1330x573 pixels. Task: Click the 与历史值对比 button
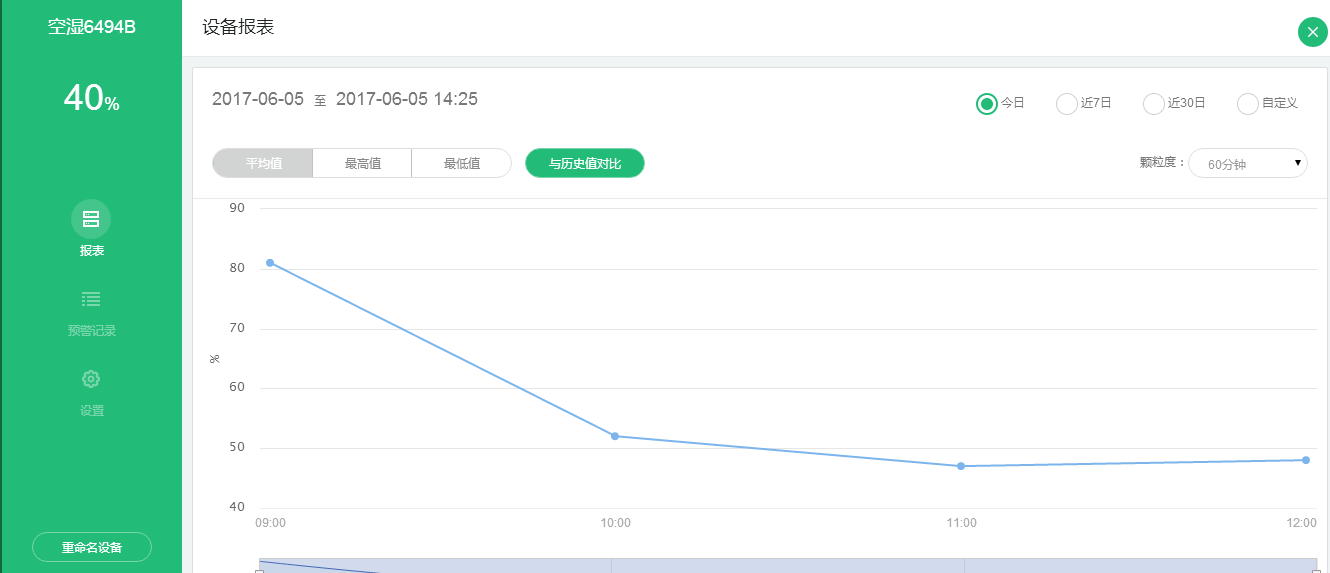(x=585, y=163)
